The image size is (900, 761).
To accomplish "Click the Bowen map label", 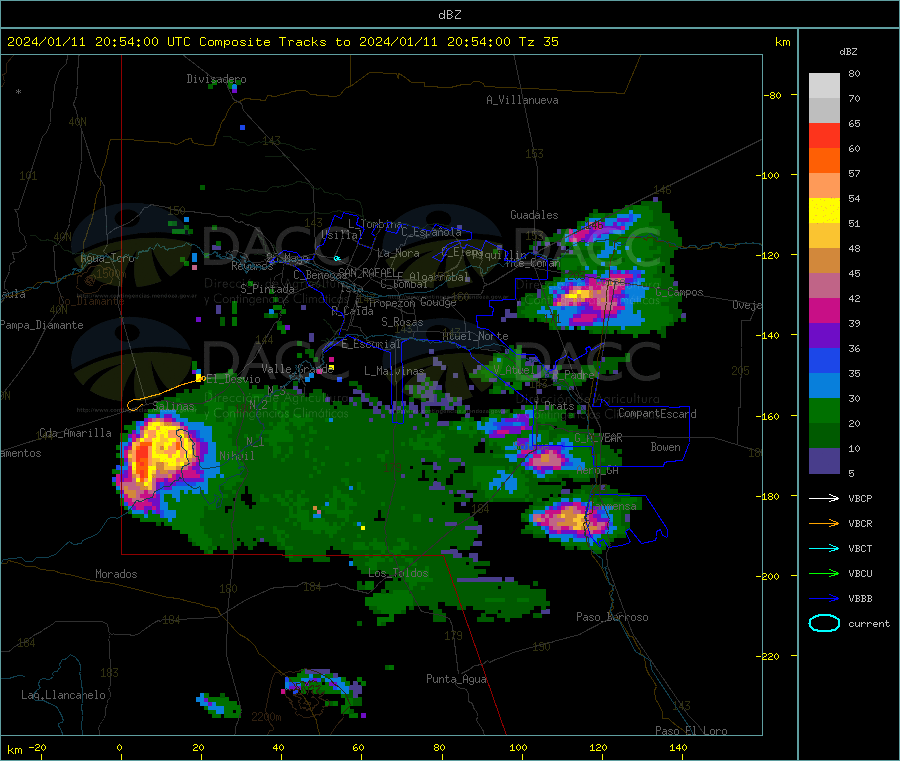I will (665, 447).
